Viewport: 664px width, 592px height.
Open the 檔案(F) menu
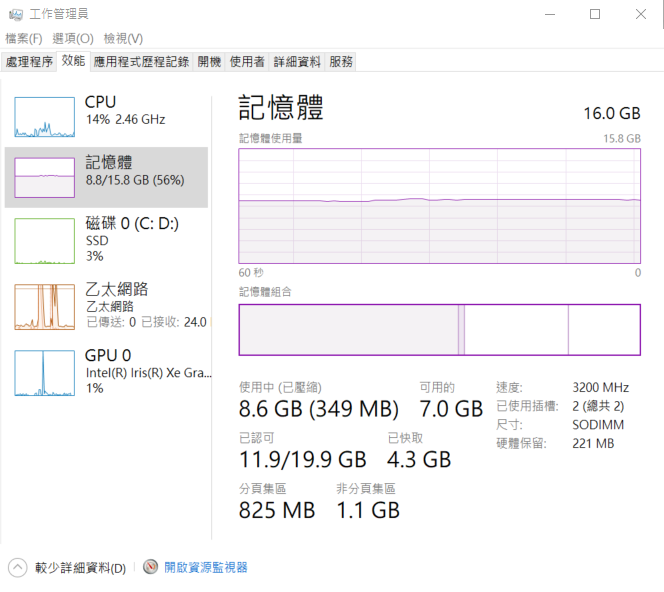pyautogui.click(x=24, y=39)
